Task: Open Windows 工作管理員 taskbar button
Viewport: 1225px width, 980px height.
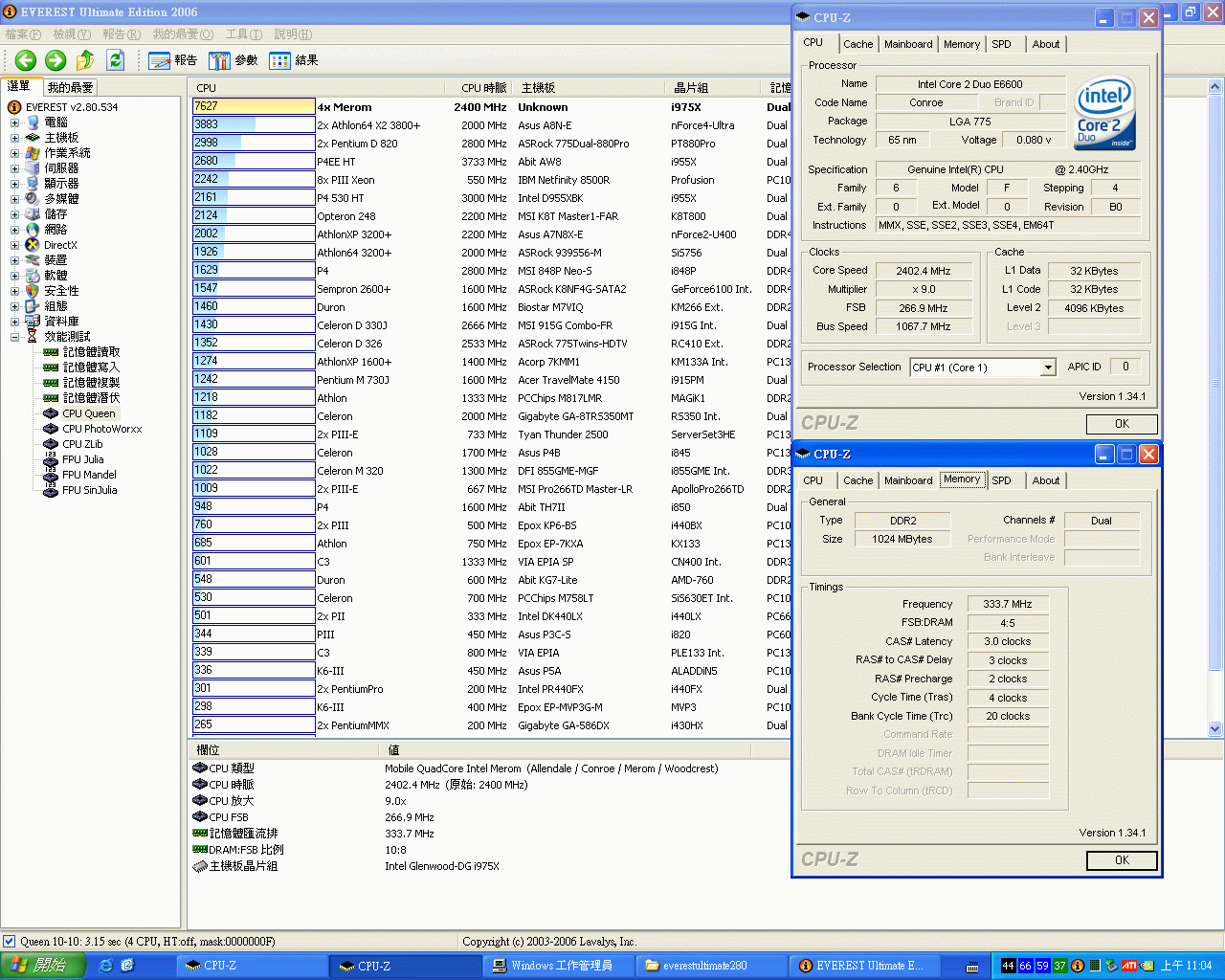Action: point(561,966)
